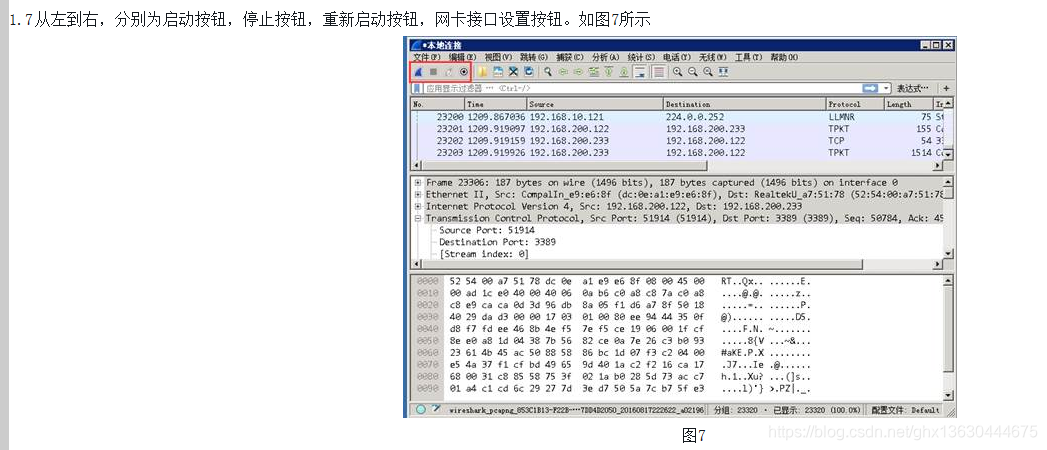The width and height of the screenshot is (1047, 450).
Task: Go back to previous packet
Action: point(563,71)
